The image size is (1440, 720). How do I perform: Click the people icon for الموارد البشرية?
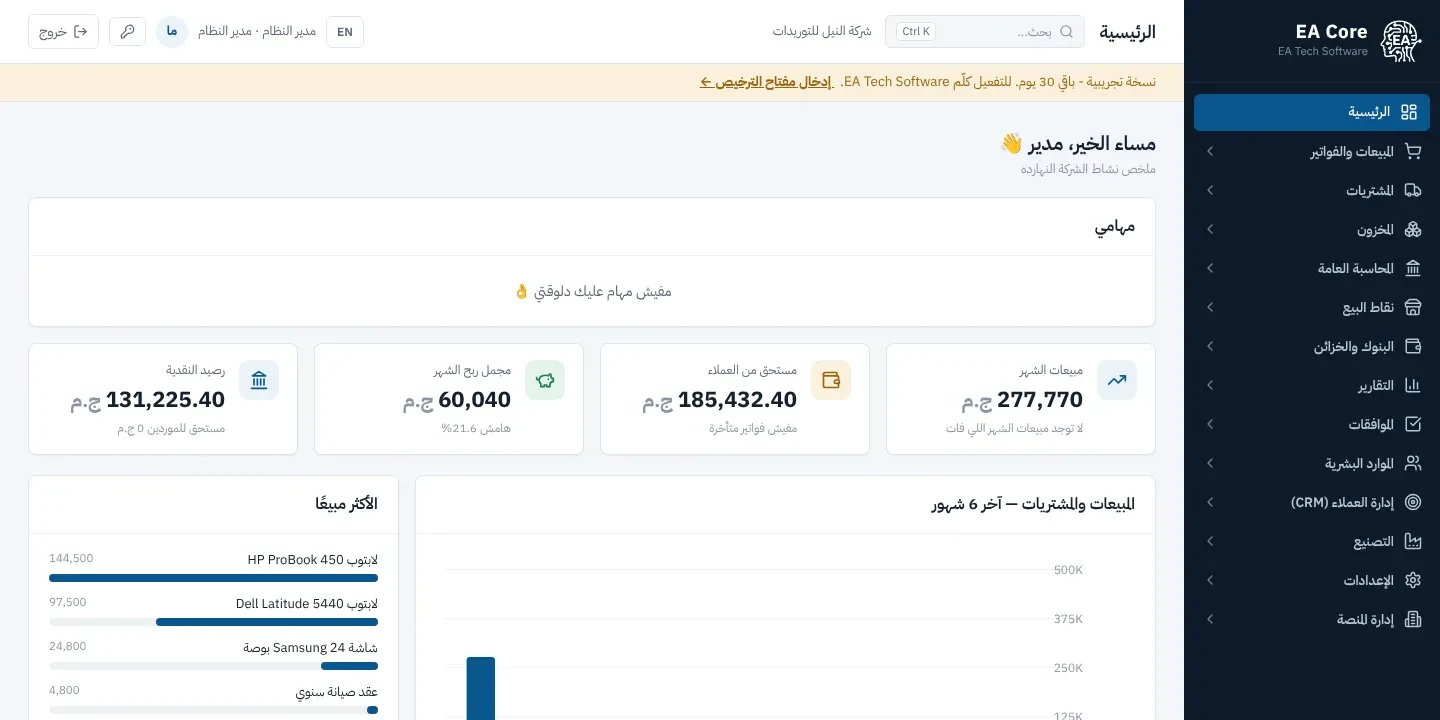tap(1413, 463)
